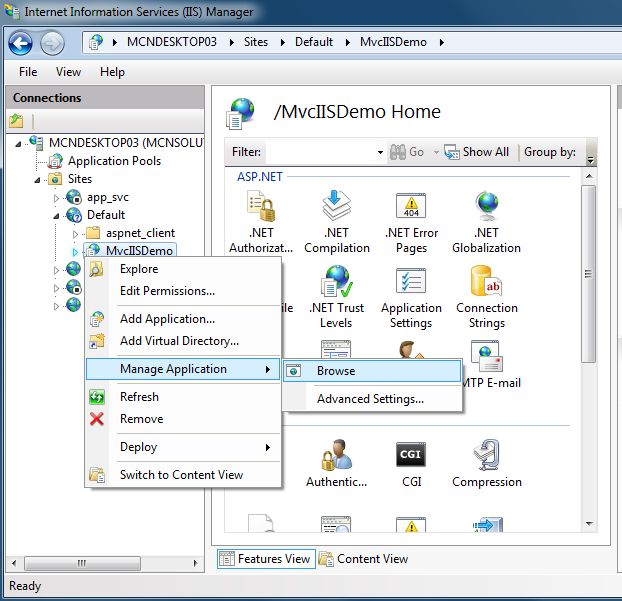Click the Filter text input field
622x601 pixels.
tap(320, 152)
